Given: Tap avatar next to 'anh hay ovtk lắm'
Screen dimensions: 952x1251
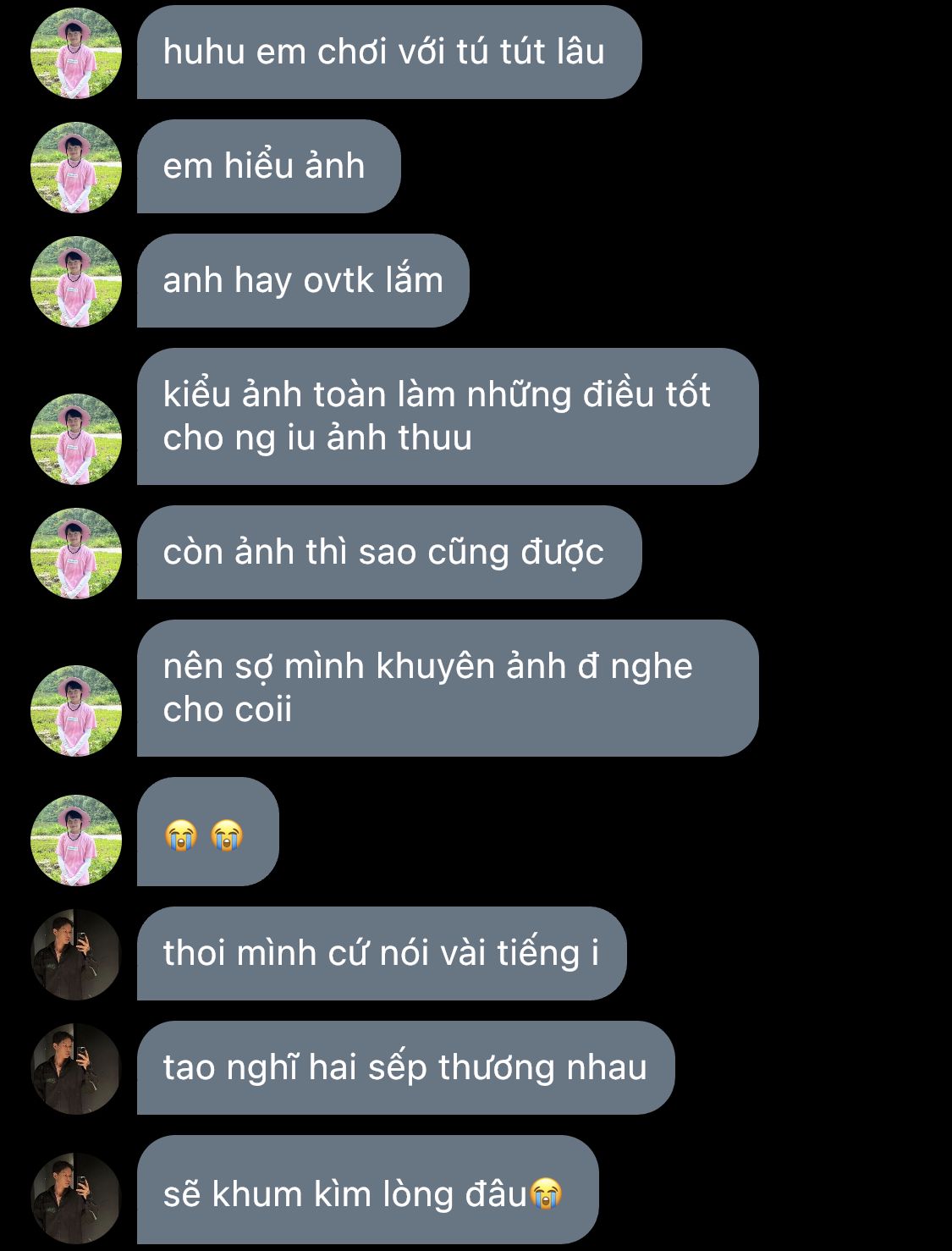Looking at the screenshot, I should pyautogui.click(x=76, y=282).
